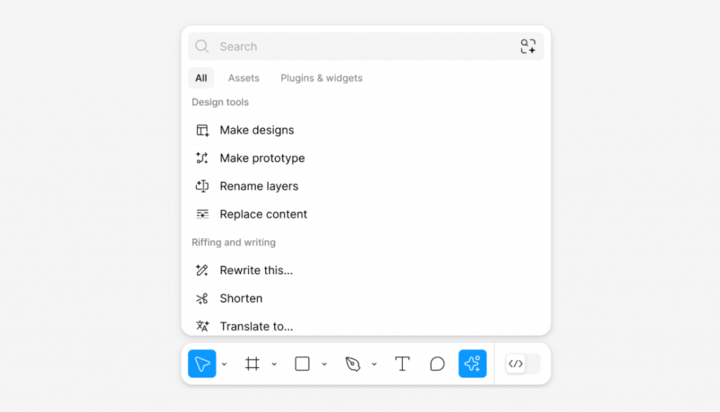Image resolution: width=720 pixels, height=412 pixels.
Task: Select the Move tool in the toolbar
Action: click(x=202, y=364)
